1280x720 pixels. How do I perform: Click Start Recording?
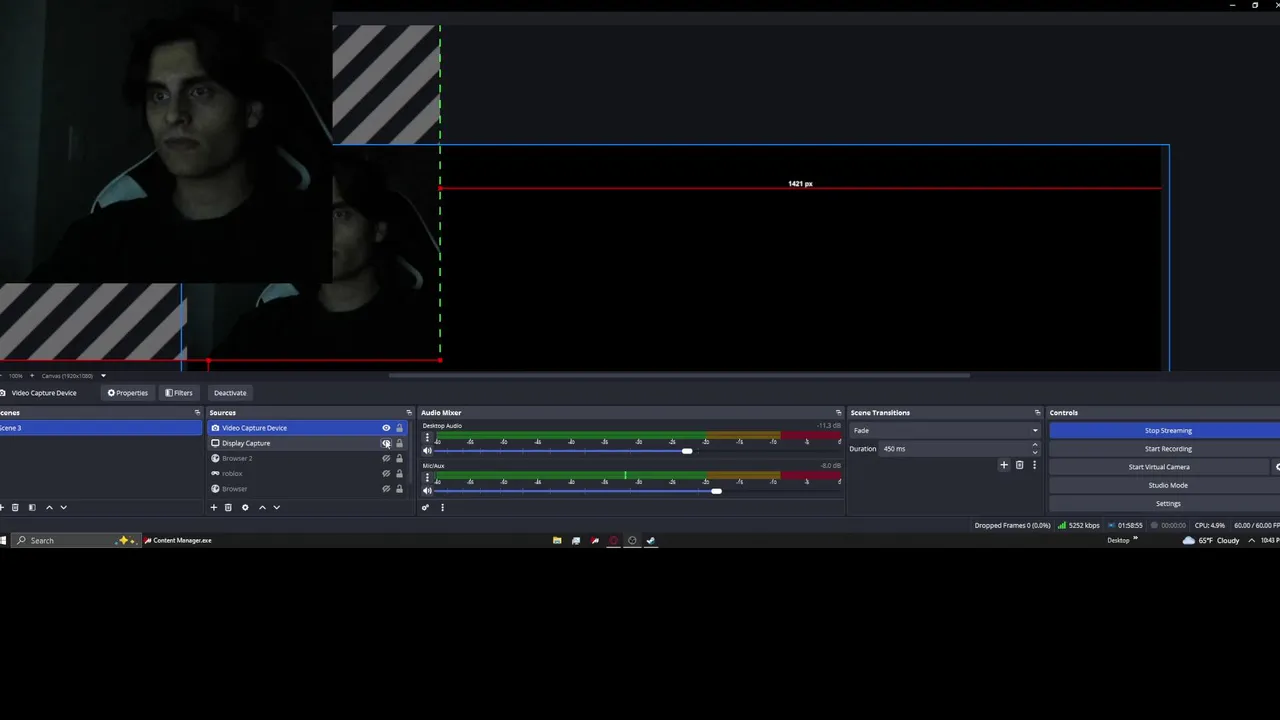1167,448
